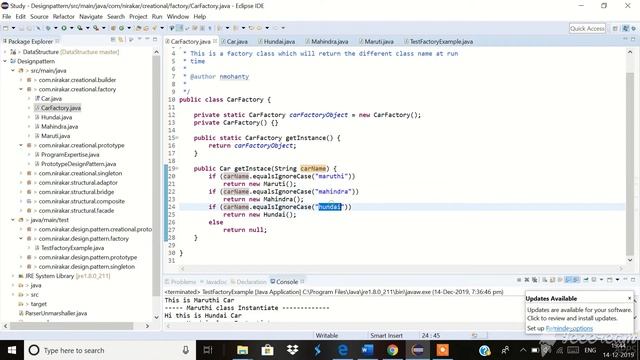Expand com.nirakar.creational.singleton package

point(21,173)
